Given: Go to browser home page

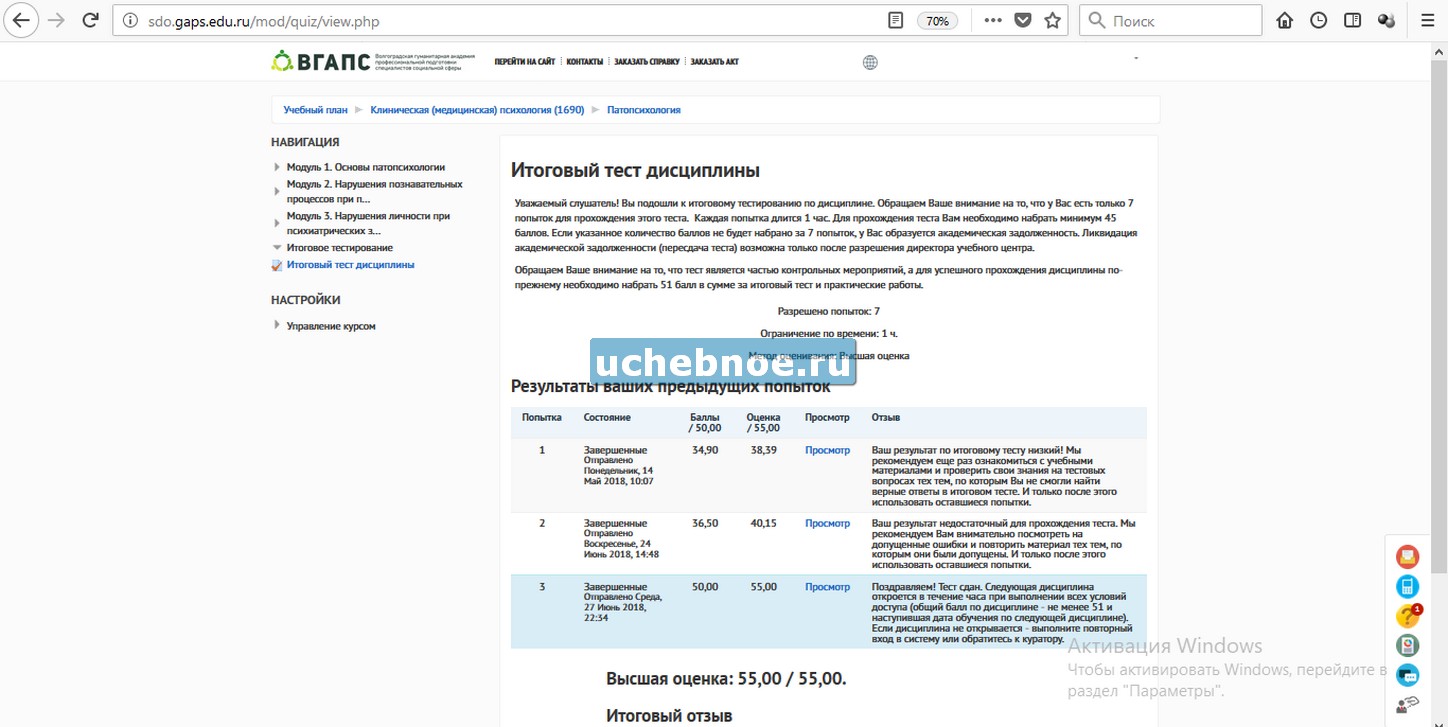Looking at the screenshot, I should coord(1285,20).
